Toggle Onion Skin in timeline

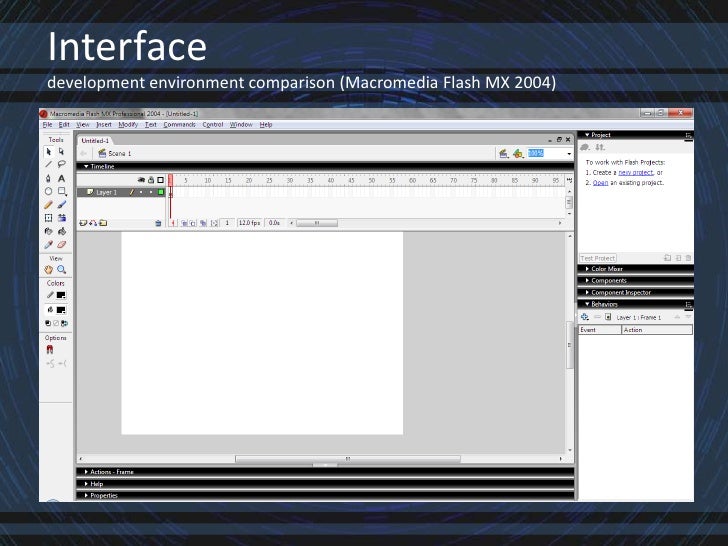184,223
